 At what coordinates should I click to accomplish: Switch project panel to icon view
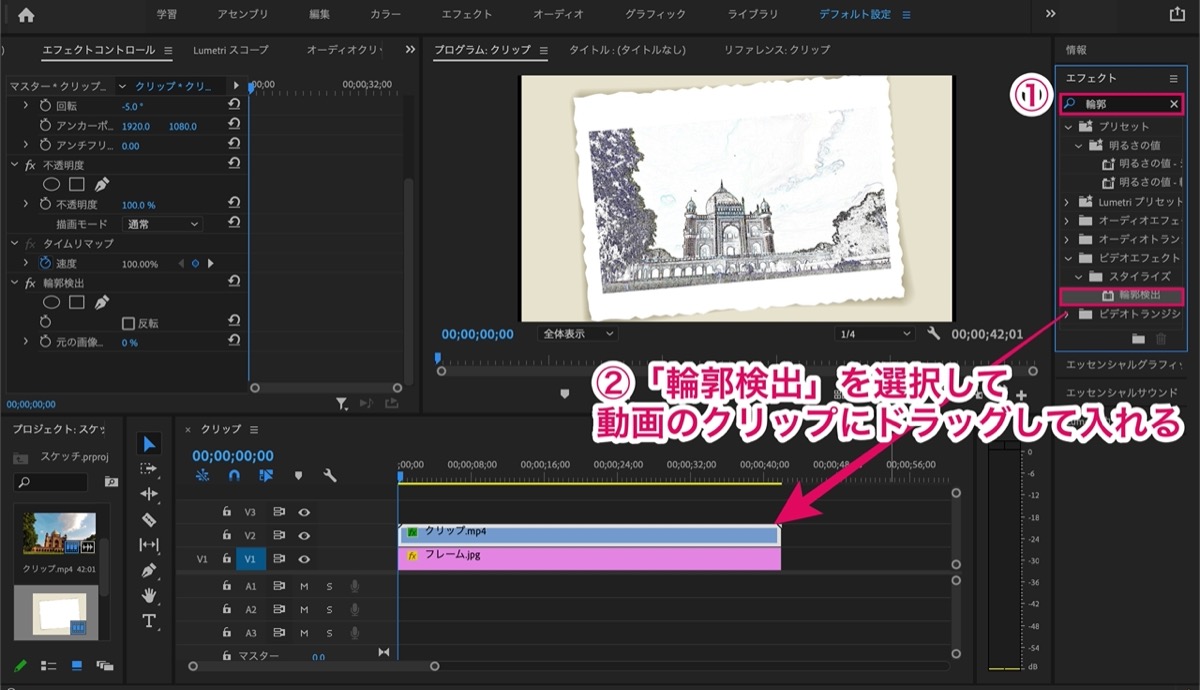76,665
